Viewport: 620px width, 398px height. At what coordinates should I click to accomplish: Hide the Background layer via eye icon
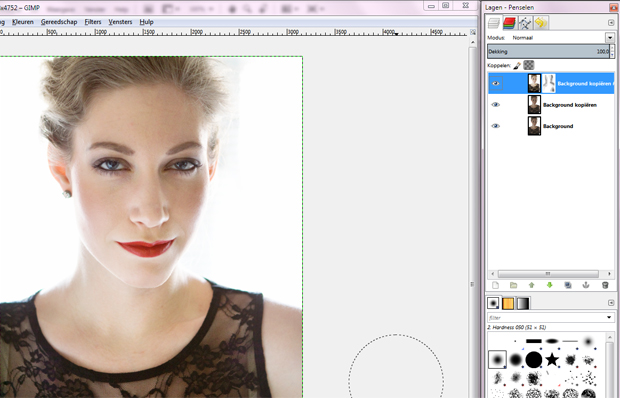tap(495, 126)
